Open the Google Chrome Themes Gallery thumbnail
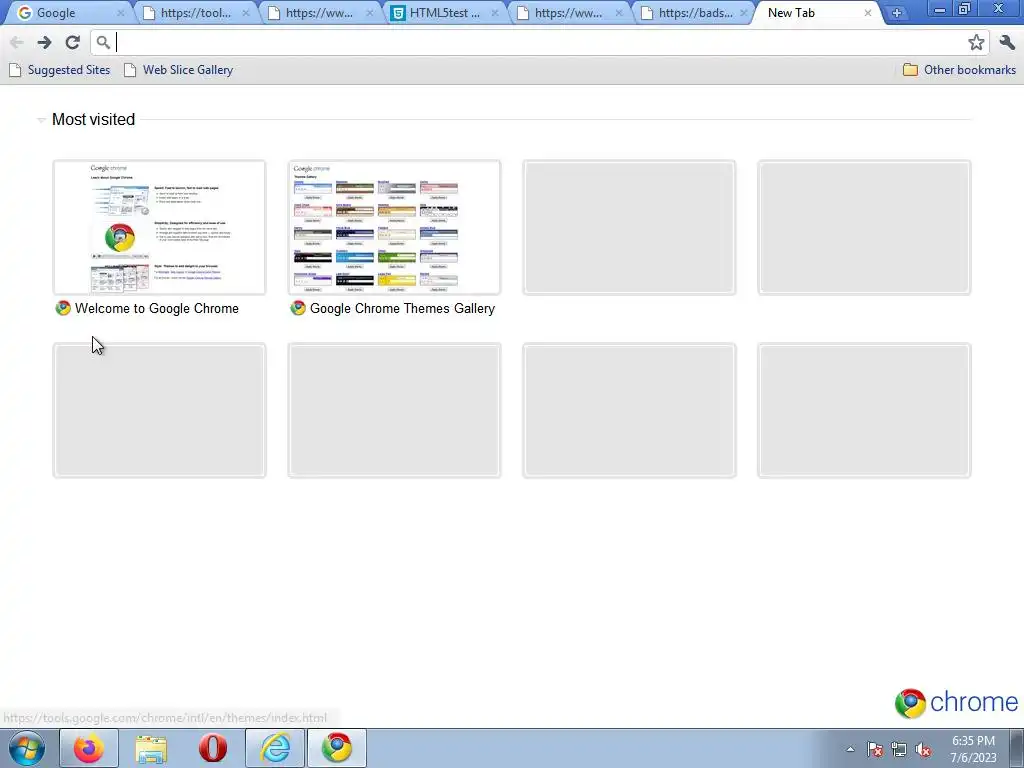The image size is (1024, 768). (394, 227)
